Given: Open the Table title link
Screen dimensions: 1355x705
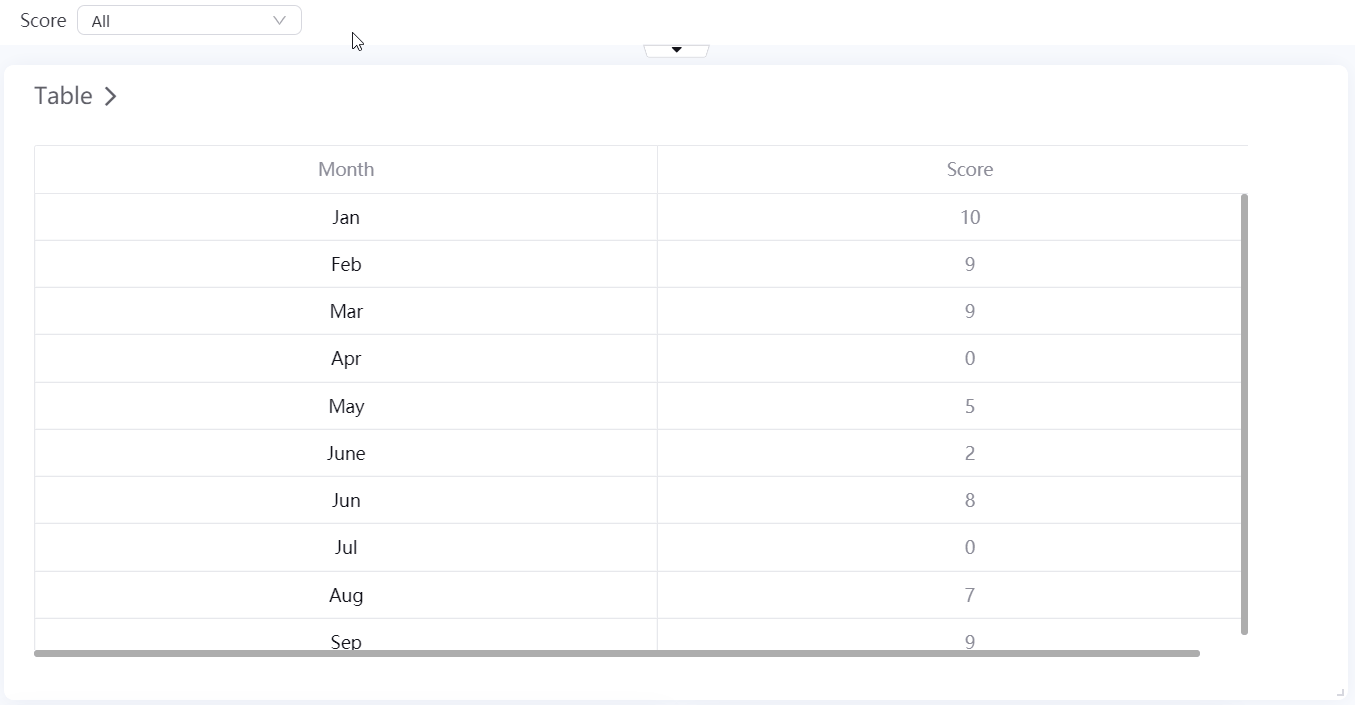Looking at the screenshot, I should [x=63, y=96].
